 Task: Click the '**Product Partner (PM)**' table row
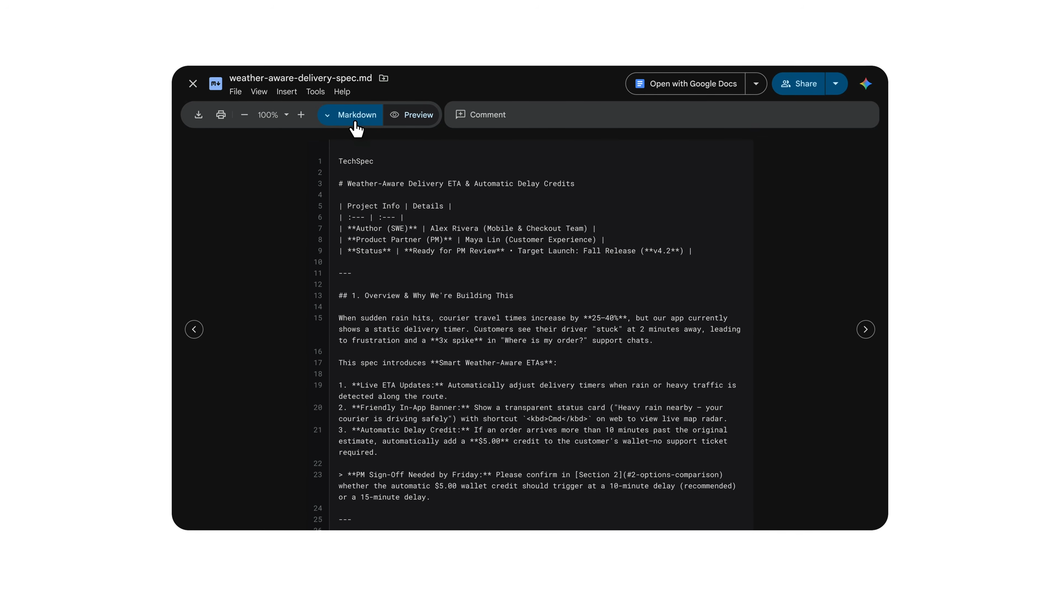(x=471, y=240)
